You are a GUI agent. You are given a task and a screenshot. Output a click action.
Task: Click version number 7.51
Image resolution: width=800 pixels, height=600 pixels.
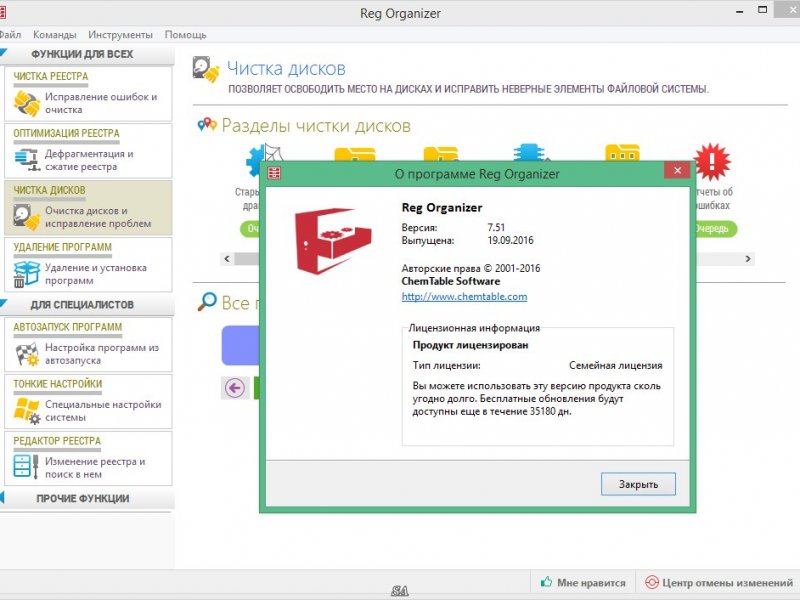point(496,228)
